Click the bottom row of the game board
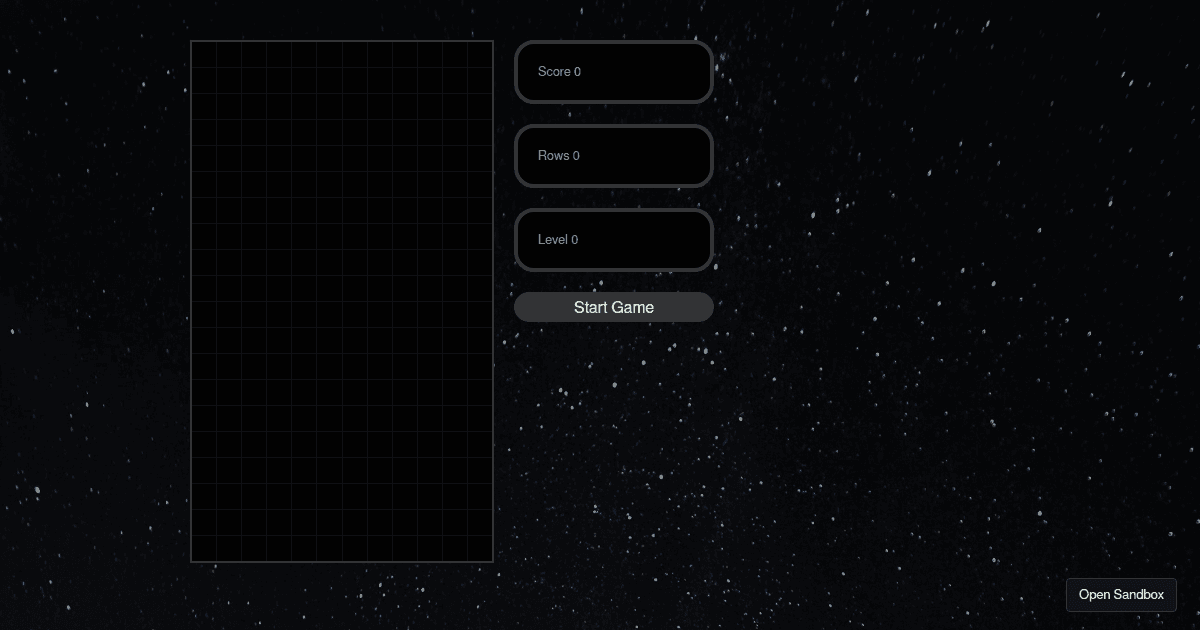Viewport: 1200px width, 630px height. point(342,550)
